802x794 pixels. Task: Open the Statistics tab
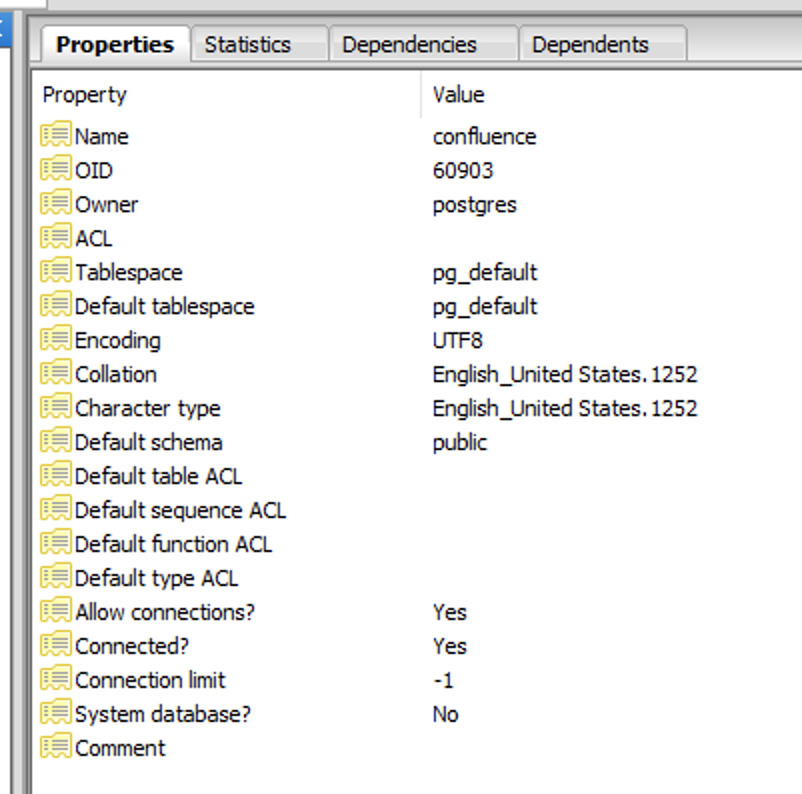point(259,45)
